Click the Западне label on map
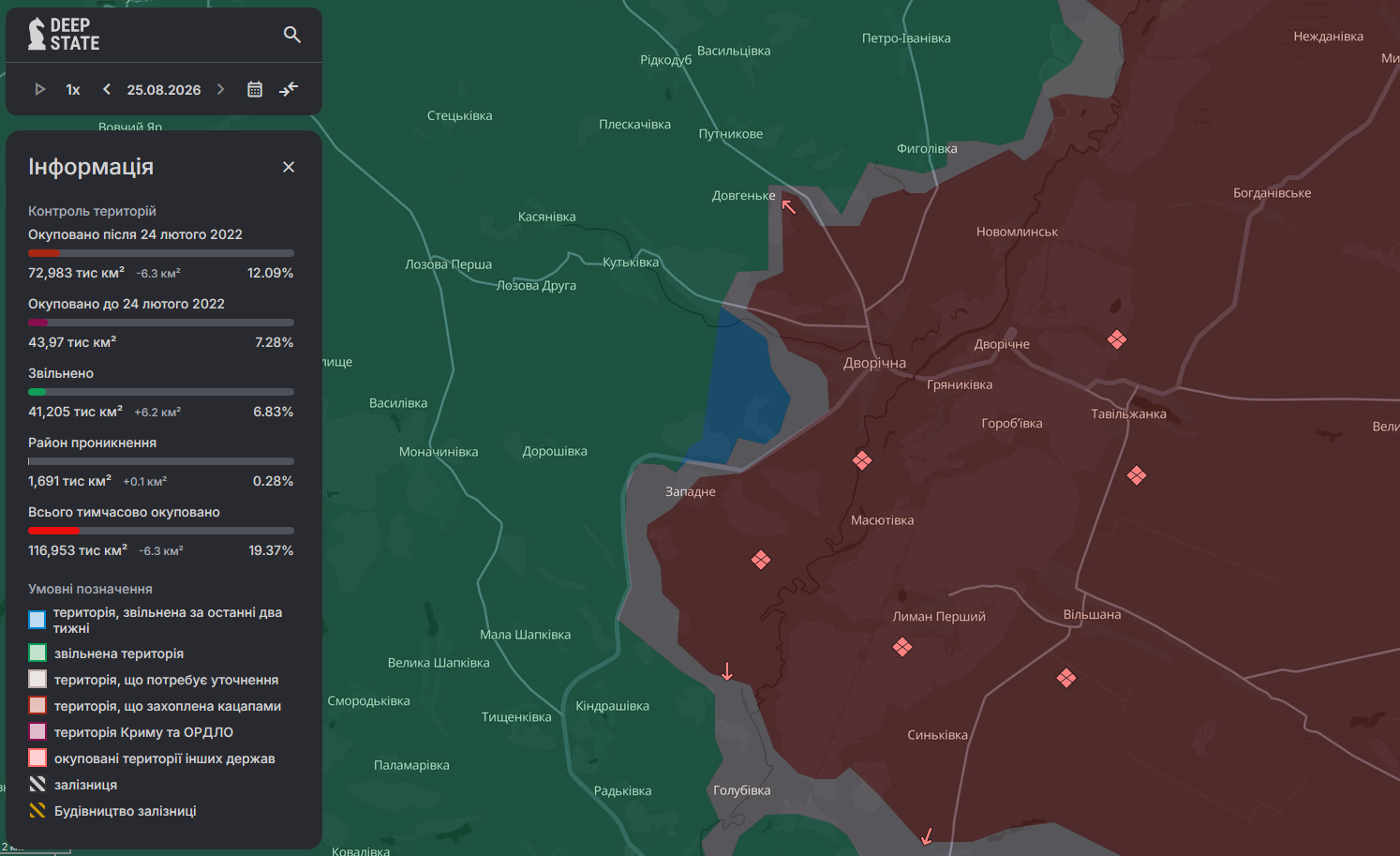The height and width of the screenshot is (856, 1400). tap(691, 491)
